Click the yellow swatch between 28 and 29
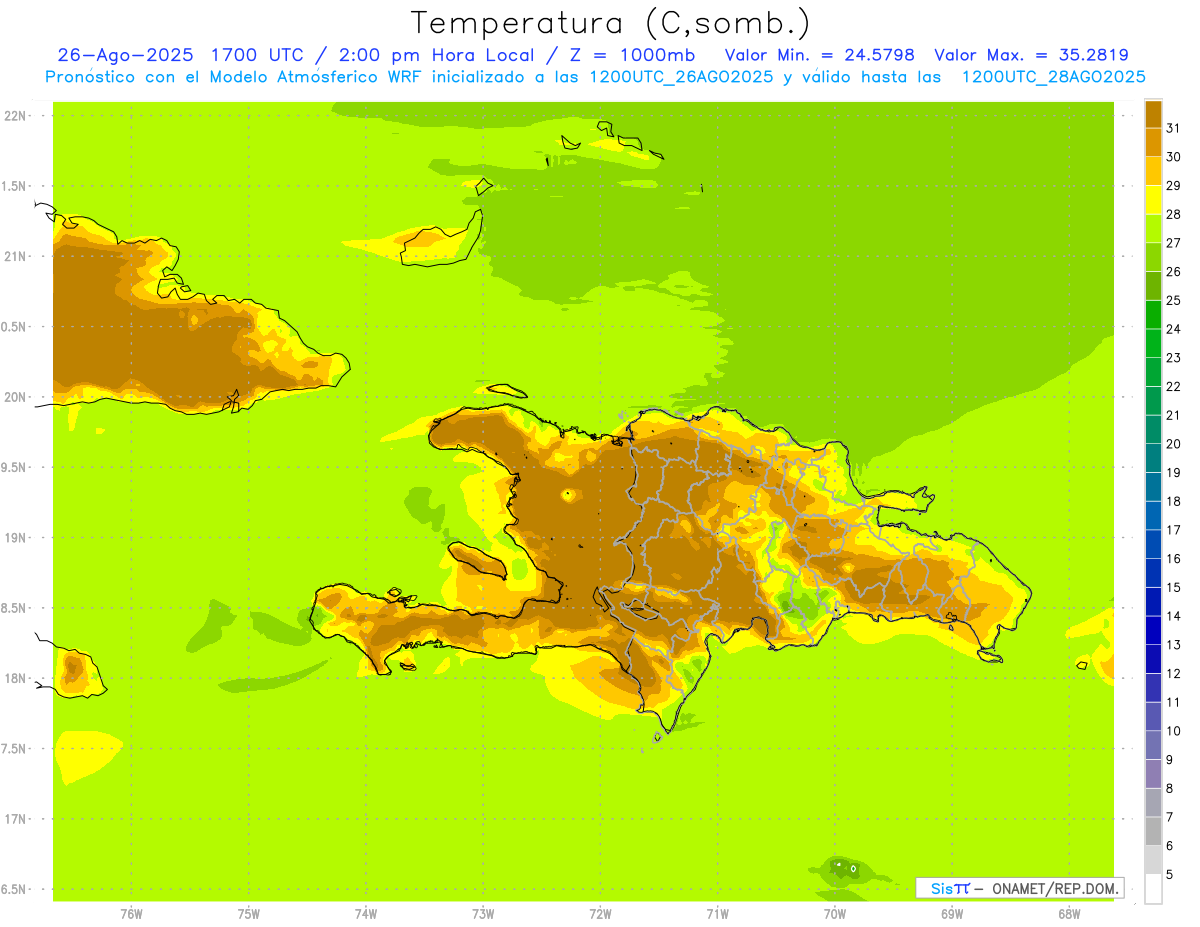 (x=1153, y=199)
